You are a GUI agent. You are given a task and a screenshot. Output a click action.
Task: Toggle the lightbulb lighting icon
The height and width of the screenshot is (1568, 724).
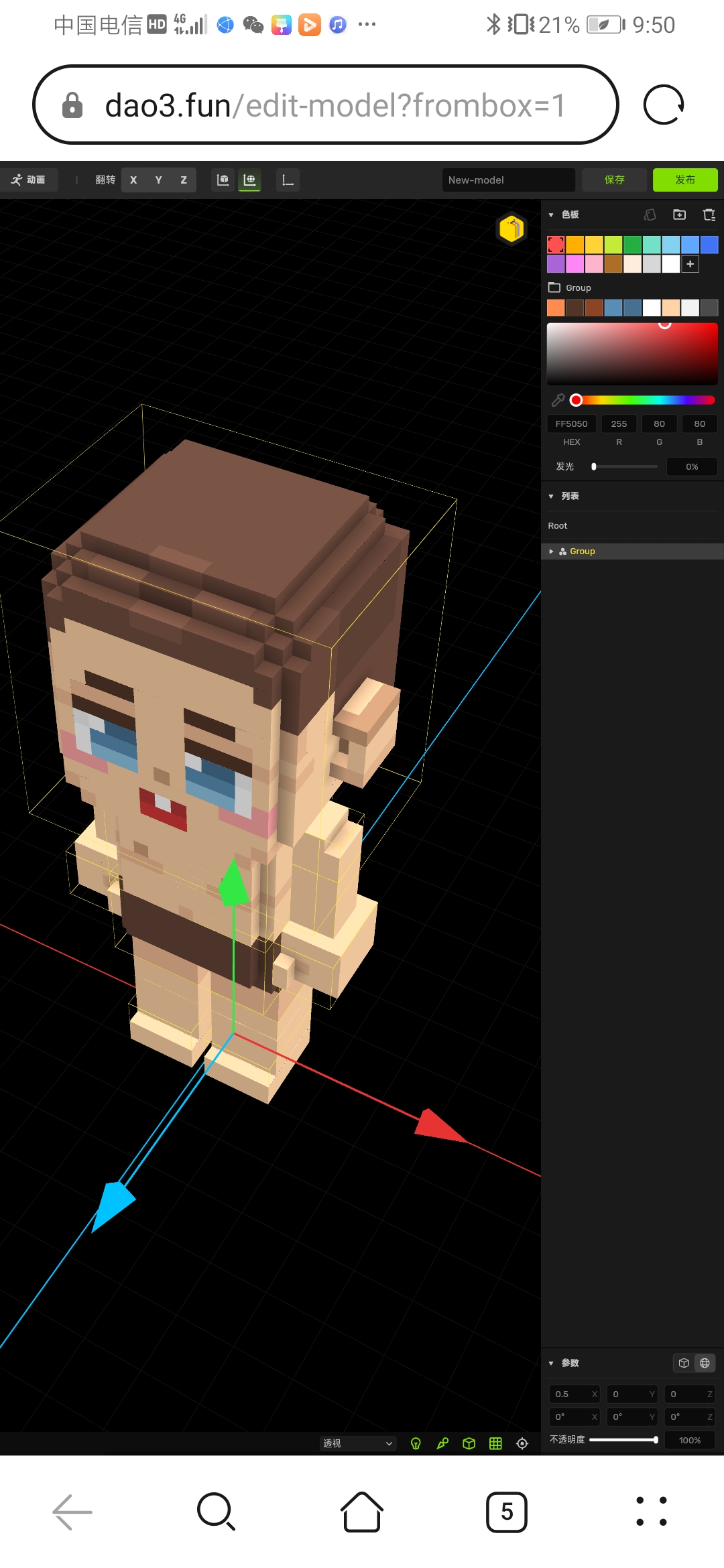point(416,1443)
